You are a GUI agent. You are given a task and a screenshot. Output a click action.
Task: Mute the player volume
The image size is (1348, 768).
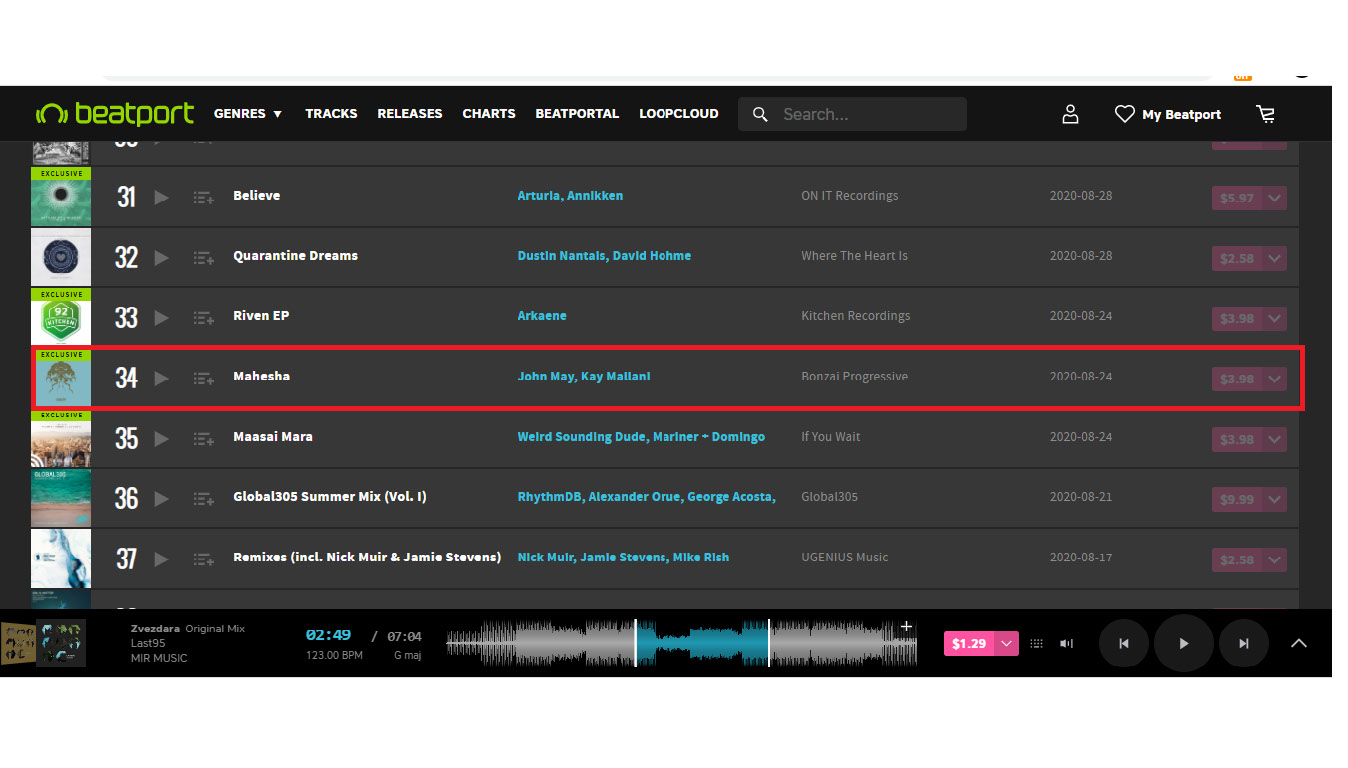1066,644
